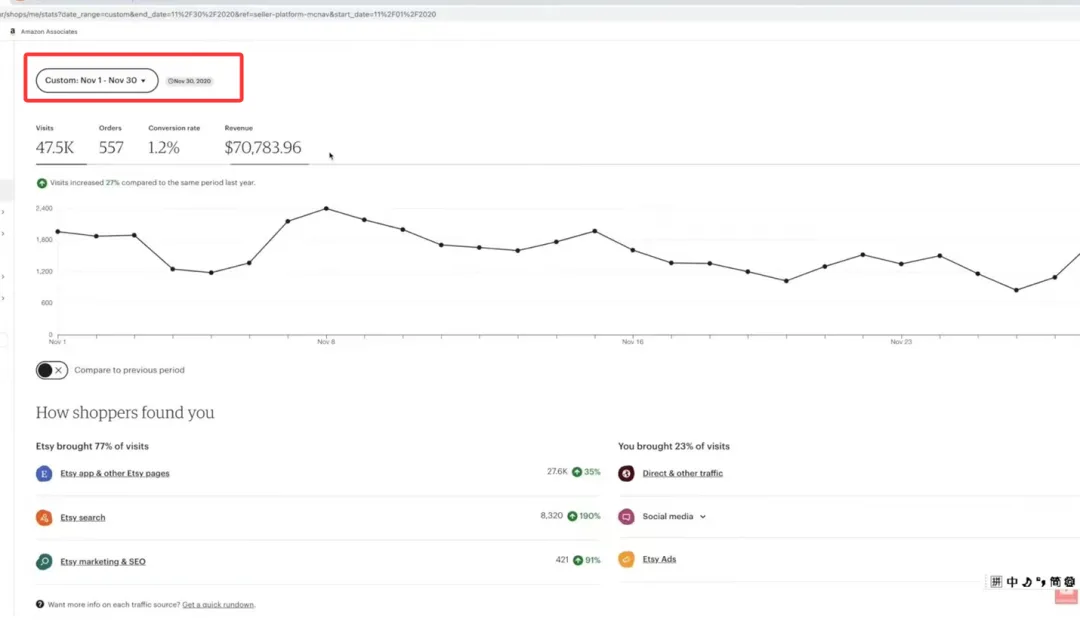1080x624 pixels.
Task: Open the Custom: Nov 1 - Nov 30 dropdown
Action: click(x=96, y=81)
